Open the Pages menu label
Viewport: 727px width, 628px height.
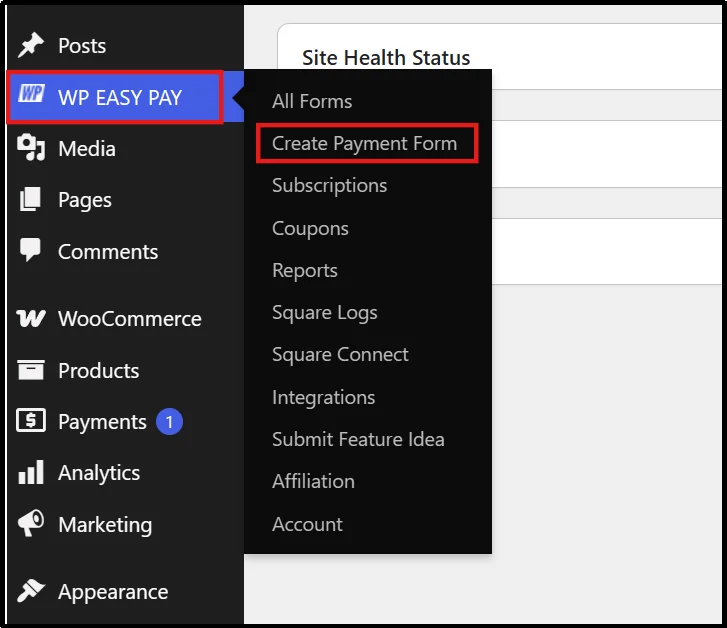coord(85,201)
